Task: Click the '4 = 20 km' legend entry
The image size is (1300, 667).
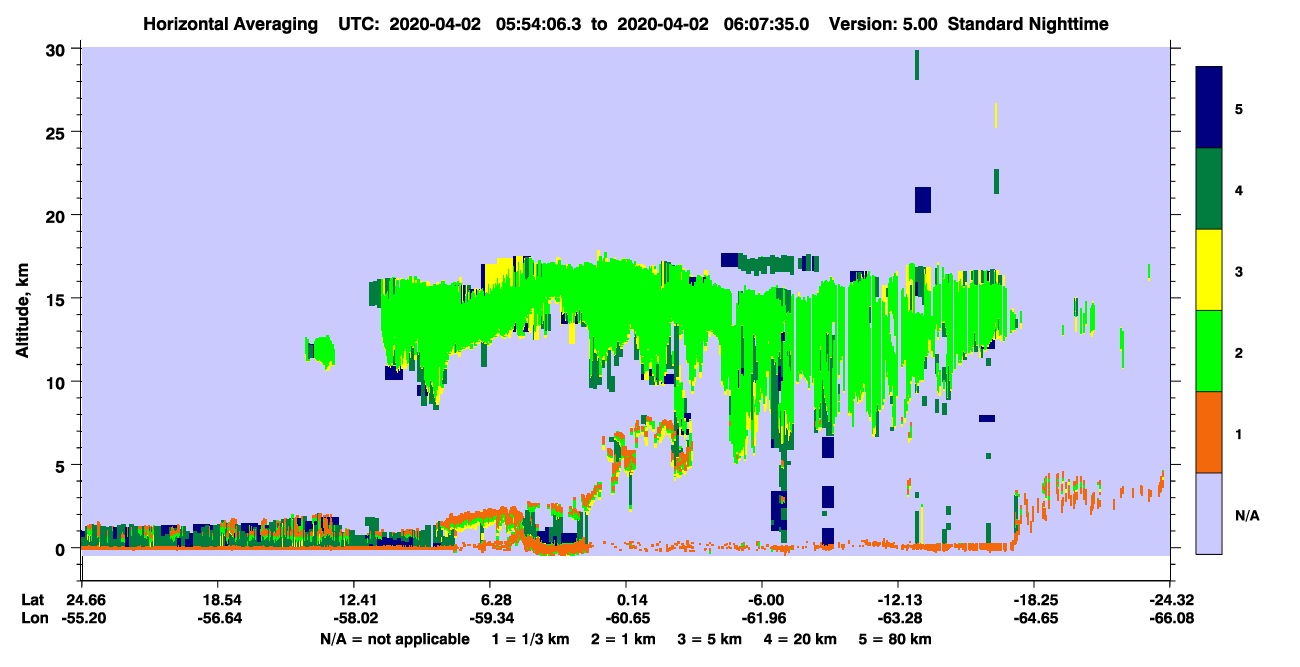Action: 801,639
